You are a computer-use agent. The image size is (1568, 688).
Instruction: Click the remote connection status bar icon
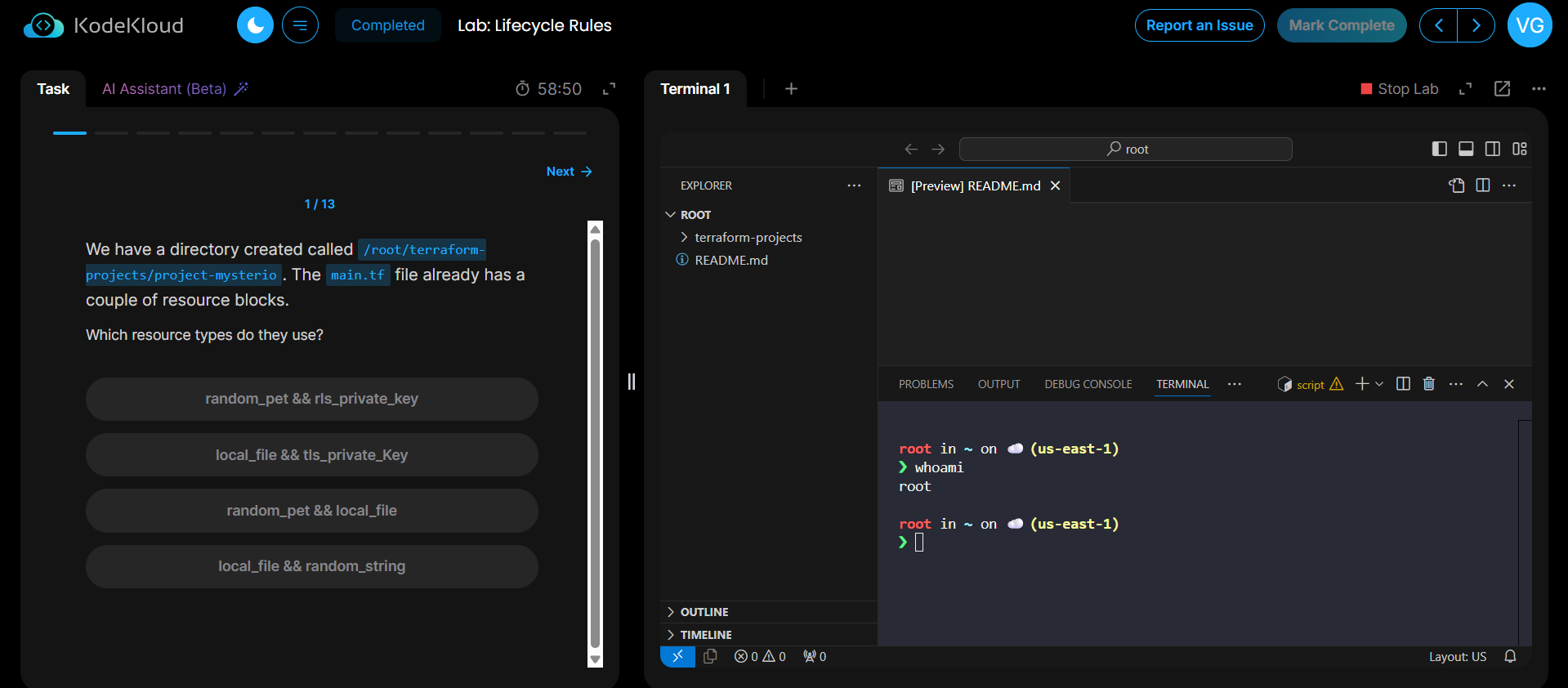[x=677, y=656]
